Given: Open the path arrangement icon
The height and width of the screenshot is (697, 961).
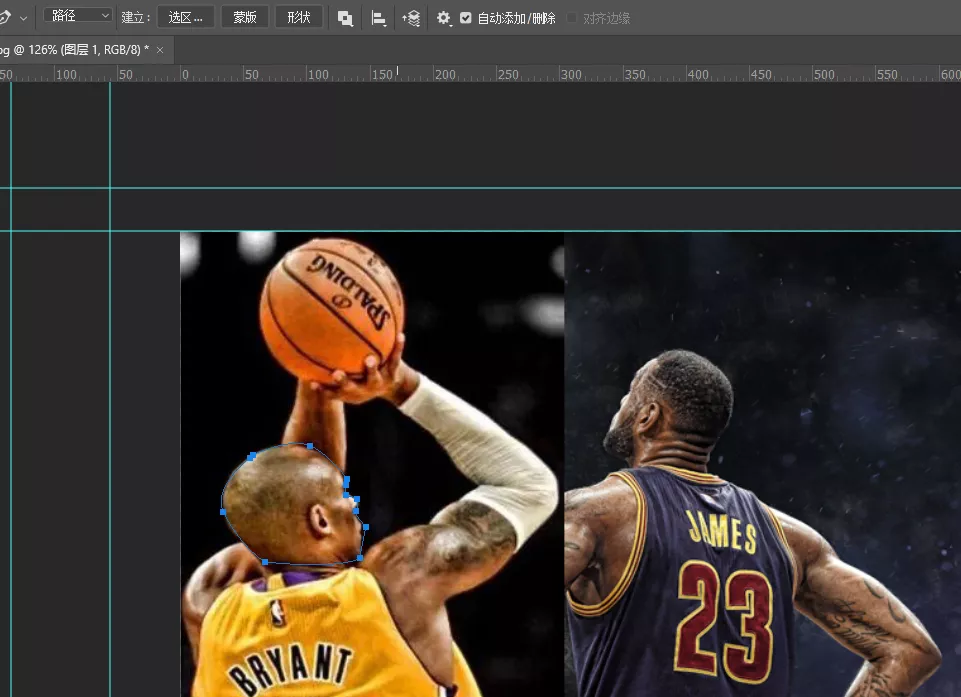Looking at the screenshot, I should 411,18.
